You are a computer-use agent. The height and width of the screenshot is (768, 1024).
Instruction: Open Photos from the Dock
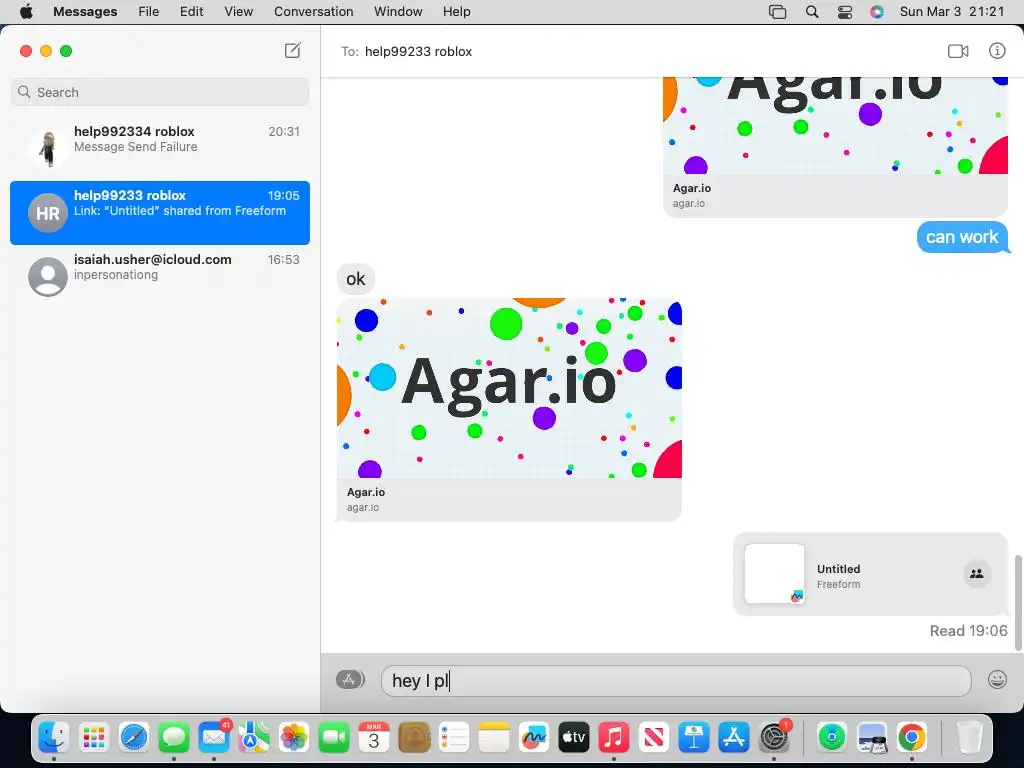click(294, 737)
